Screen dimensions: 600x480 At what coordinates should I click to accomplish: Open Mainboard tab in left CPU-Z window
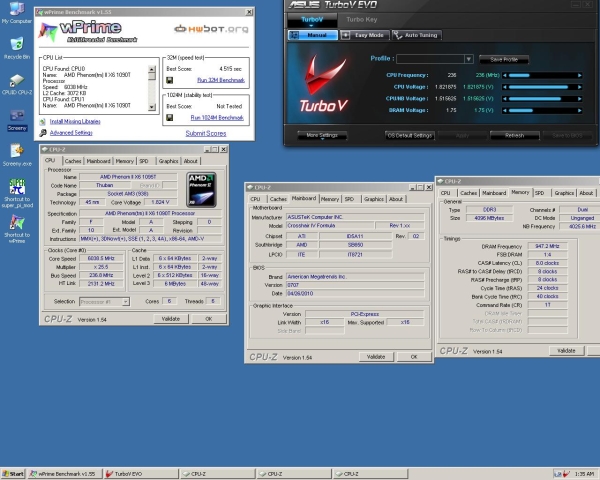(98, 161)
